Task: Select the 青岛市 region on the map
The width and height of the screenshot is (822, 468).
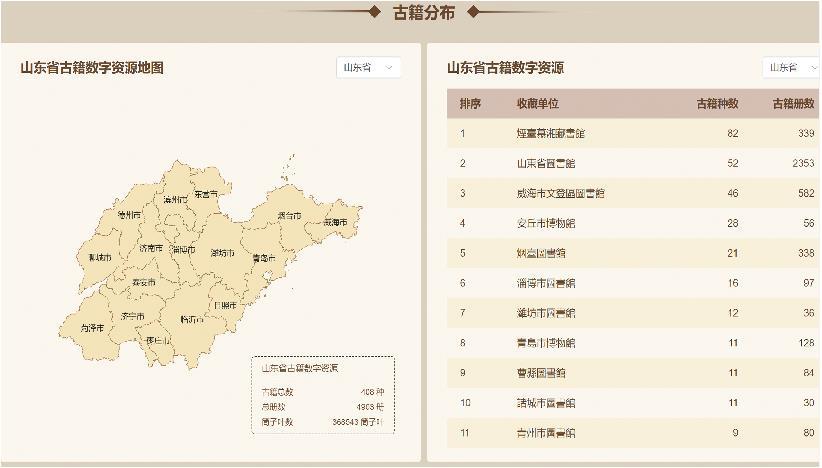Action: coord(264,258)
